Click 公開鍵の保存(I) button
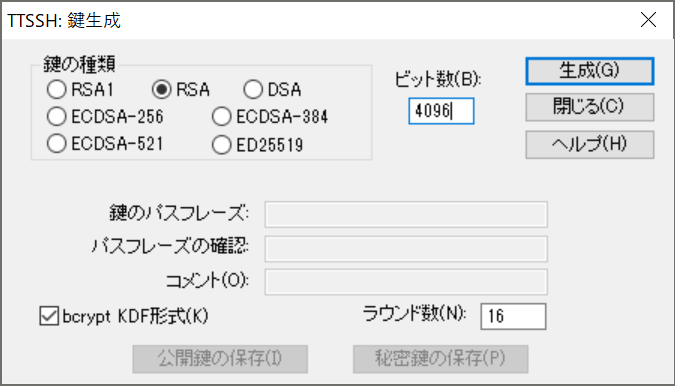Image resolution: width=675 pixels, height=386 pixels. point(220,359)
